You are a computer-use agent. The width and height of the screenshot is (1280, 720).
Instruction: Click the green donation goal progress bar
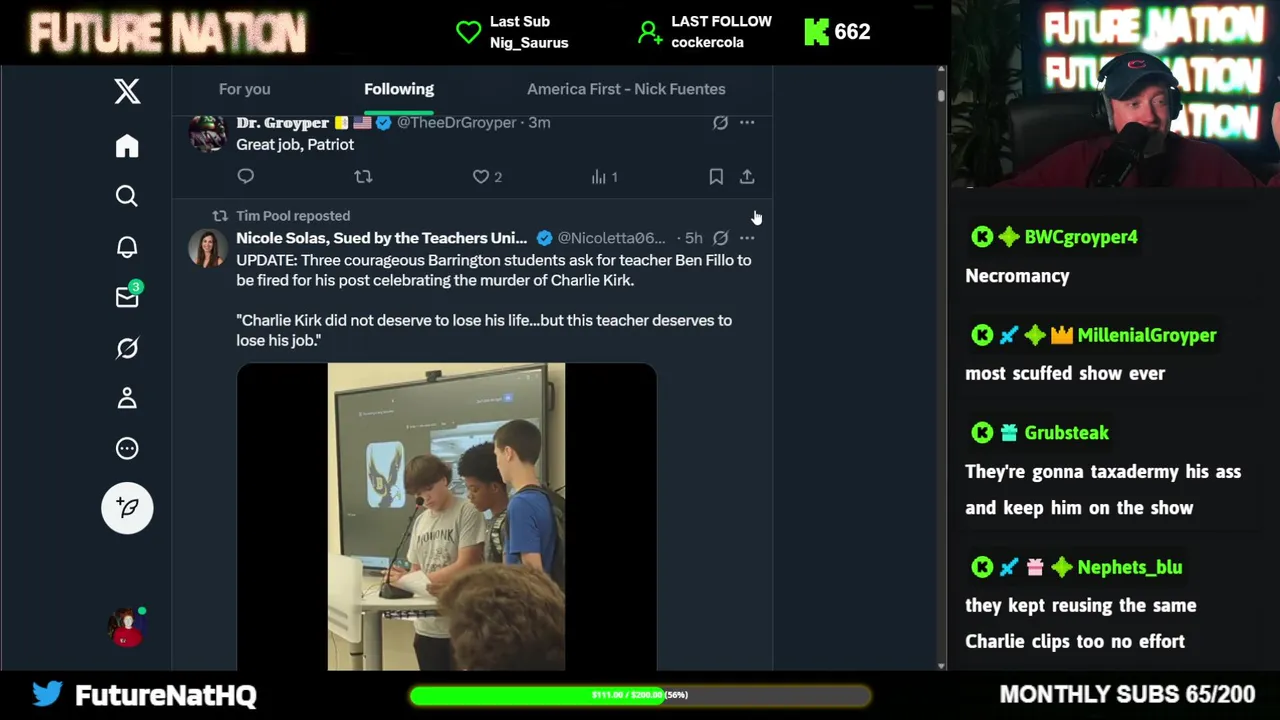click(640, 695)
